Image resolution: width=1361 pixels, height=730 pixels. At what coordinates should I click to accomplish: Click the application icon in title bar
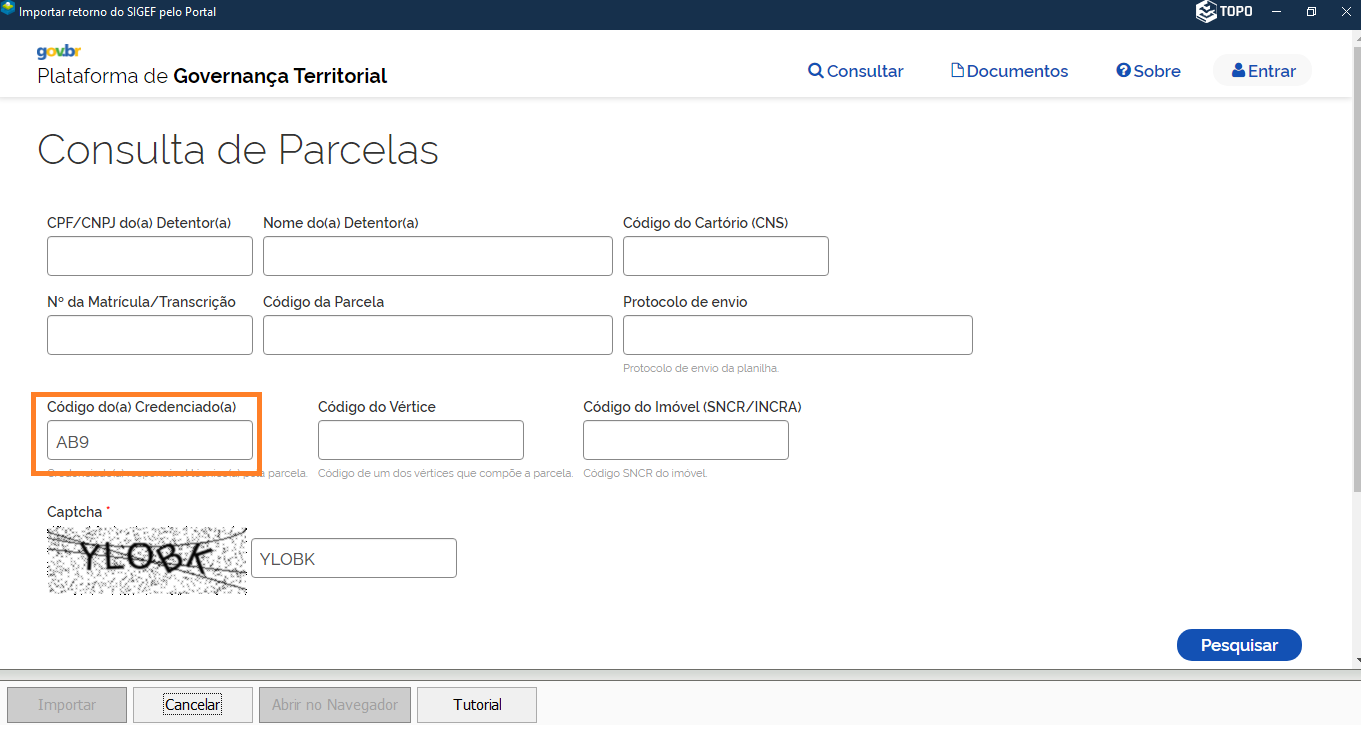(9, 11)
